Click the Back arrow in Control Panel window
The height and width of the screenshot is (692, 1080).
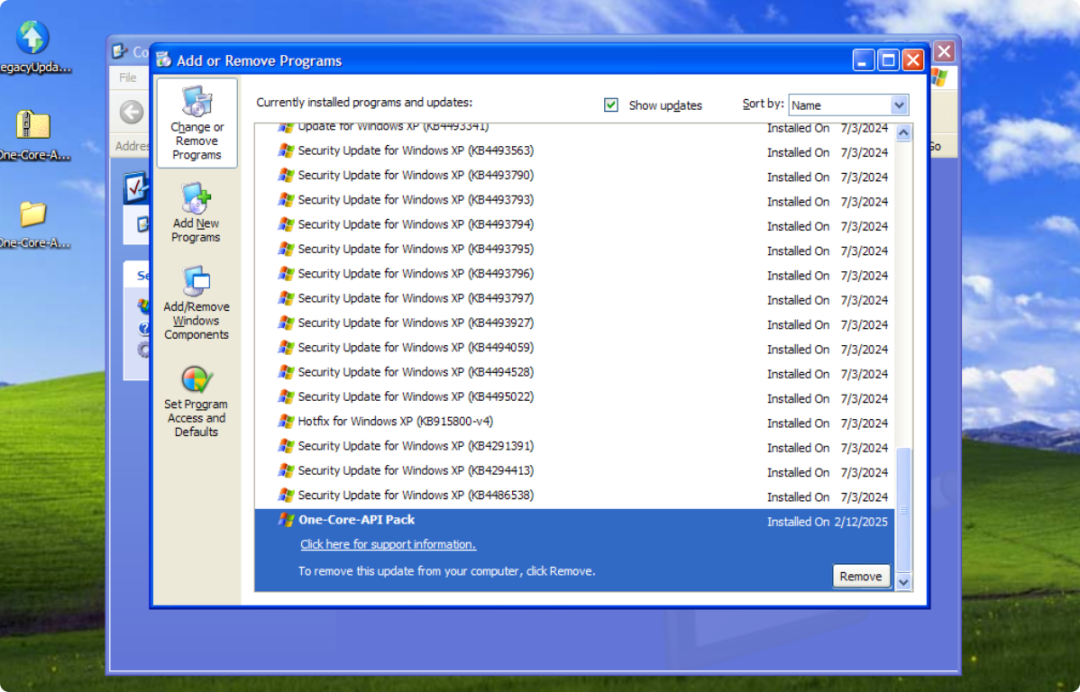point(131,112)
